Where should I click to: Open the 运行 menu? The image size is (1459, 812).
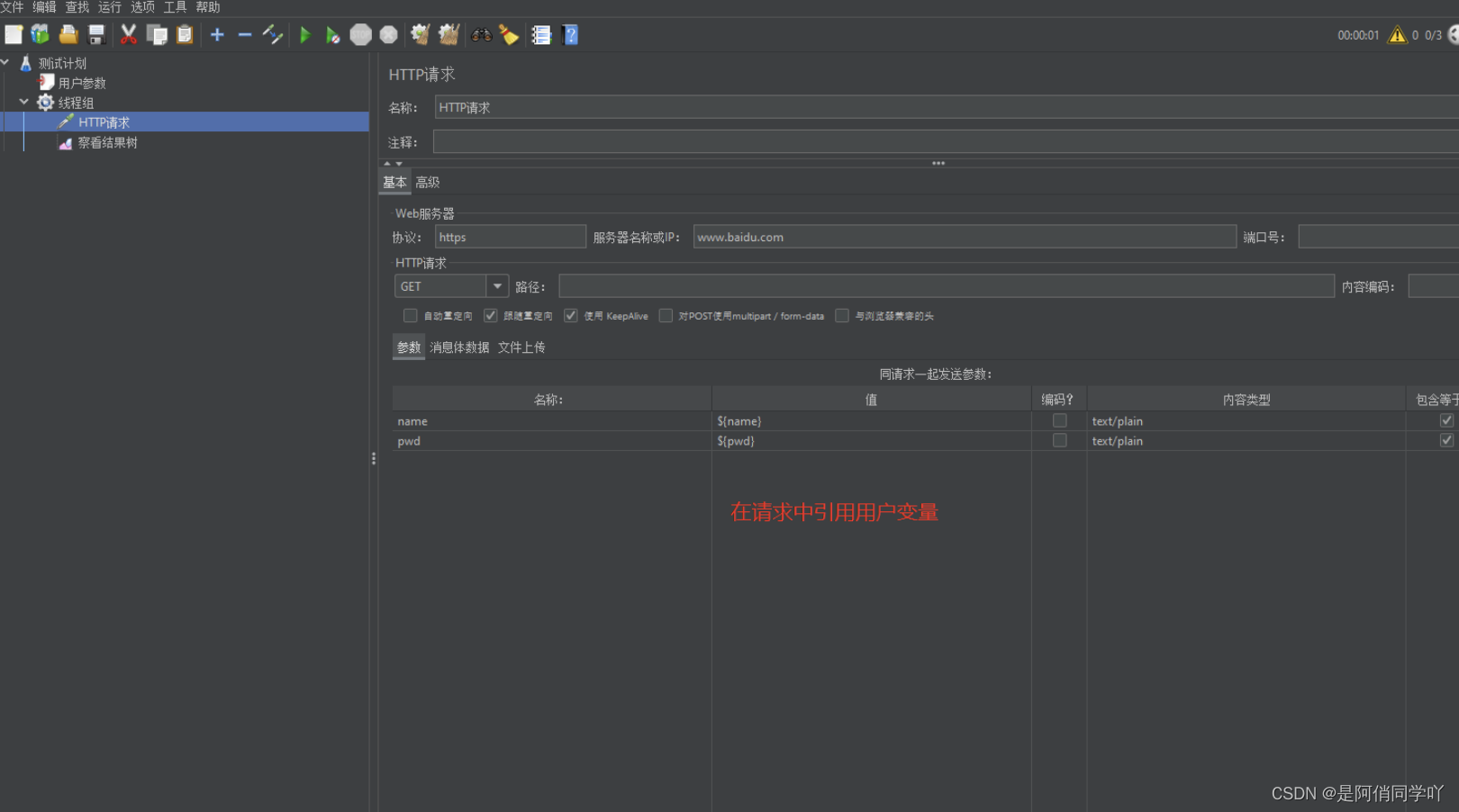110,7
